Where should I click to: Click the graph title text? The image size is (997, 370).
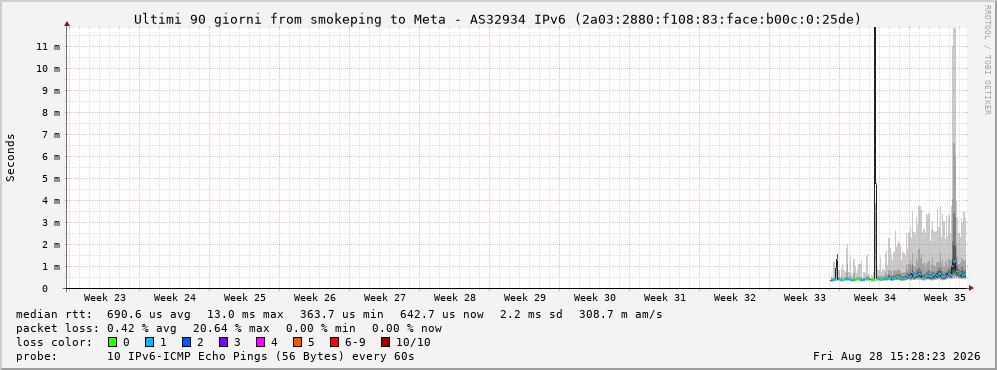[497, 20]
